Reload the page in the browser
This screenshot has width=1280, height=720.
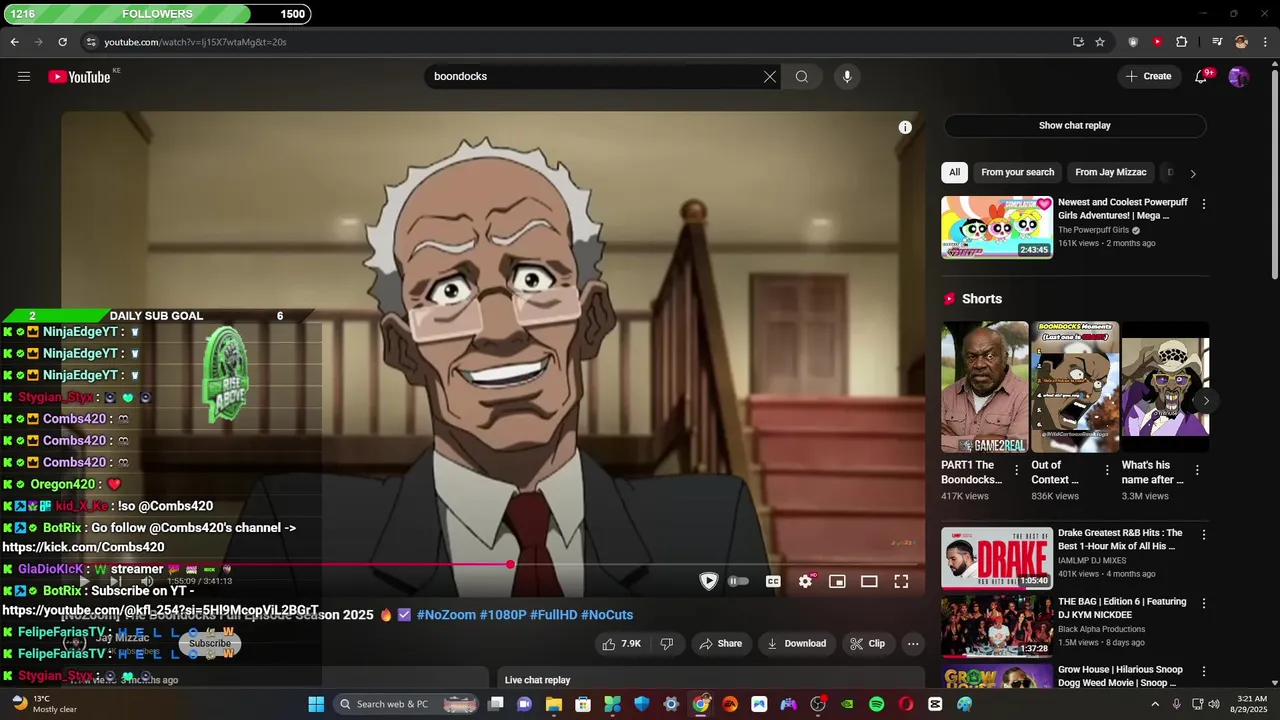[x=62, y=42]
